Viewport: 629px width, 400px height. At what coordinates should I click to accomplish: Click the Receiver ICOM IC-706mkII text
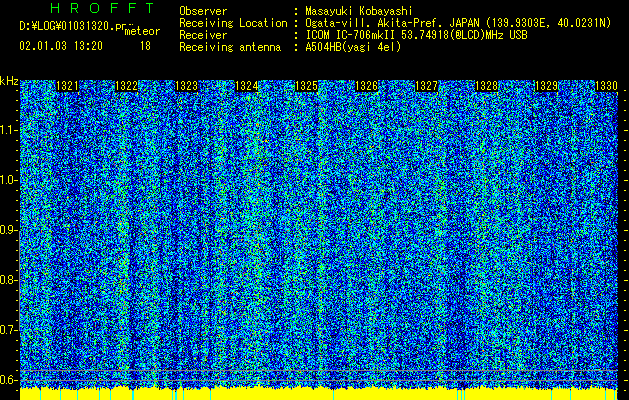click(x=416, y=35)
